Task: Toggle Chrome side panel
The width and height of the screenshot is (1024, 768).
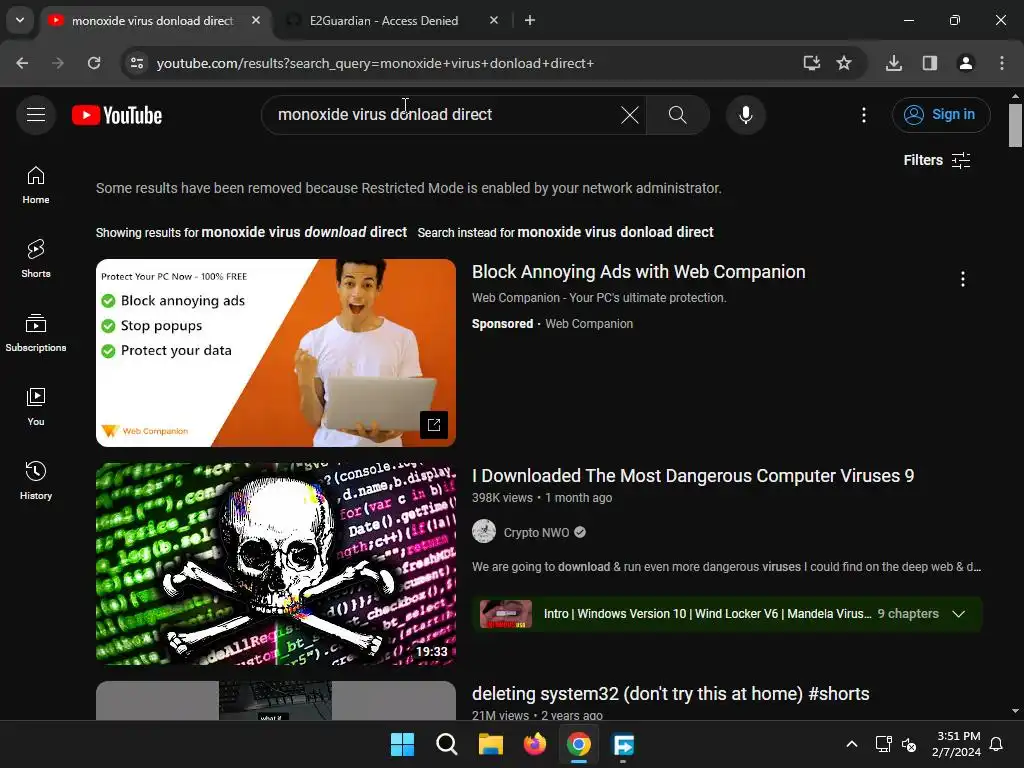Action: pos(930,63)
